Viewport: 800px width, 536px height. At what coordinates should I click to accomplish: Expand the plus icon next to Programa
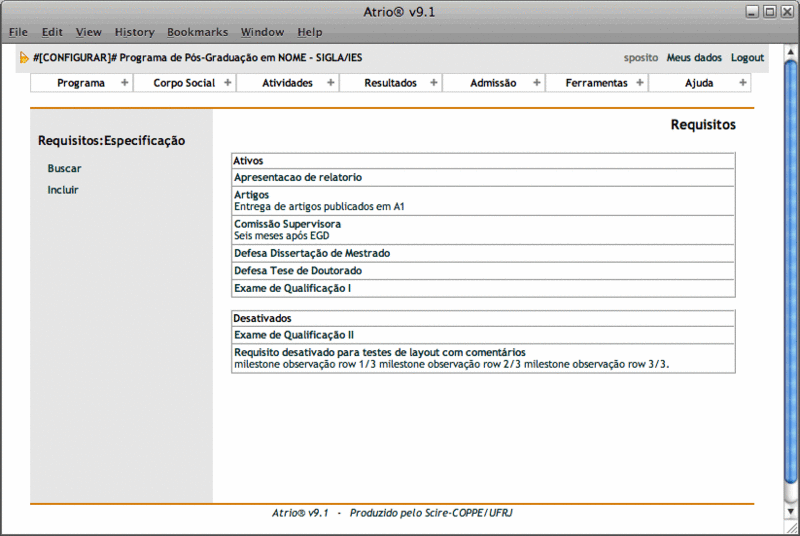pos(124,83)
